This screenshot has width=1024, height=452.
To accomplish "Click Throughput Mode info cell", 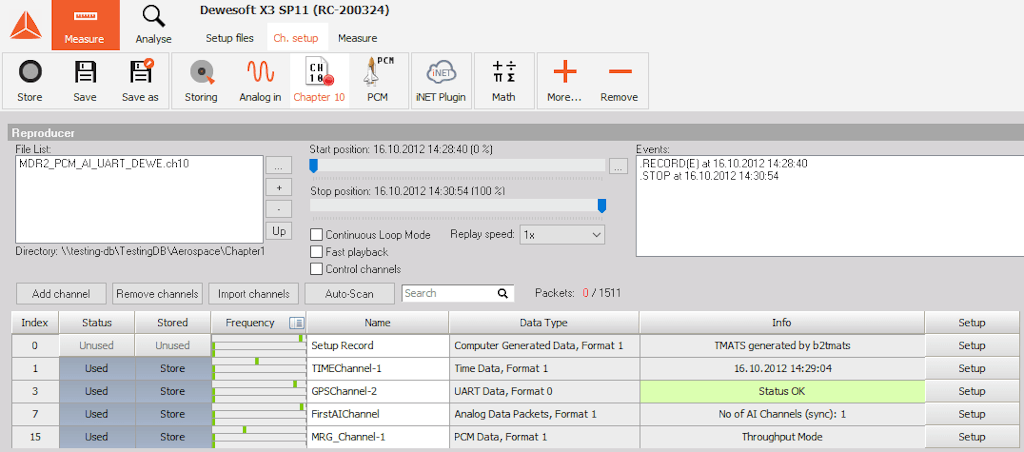I will [x=782, y=437].
